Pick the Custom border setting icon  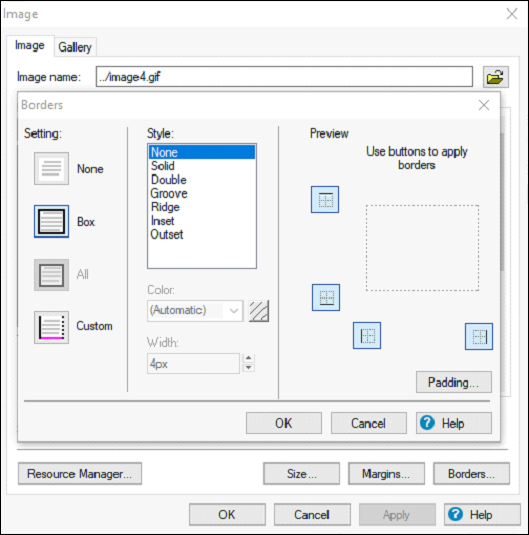pos(51,327)
